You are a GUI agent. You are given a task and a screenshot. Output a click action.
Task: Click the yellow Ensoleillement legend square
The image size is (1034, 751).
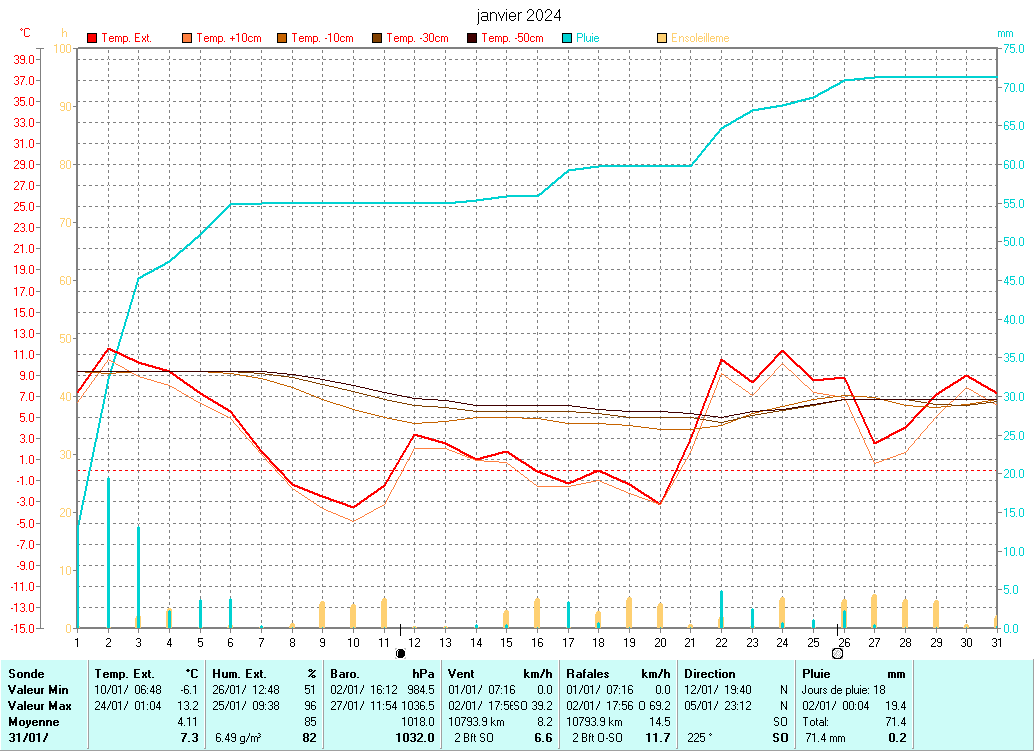[662, 38]
